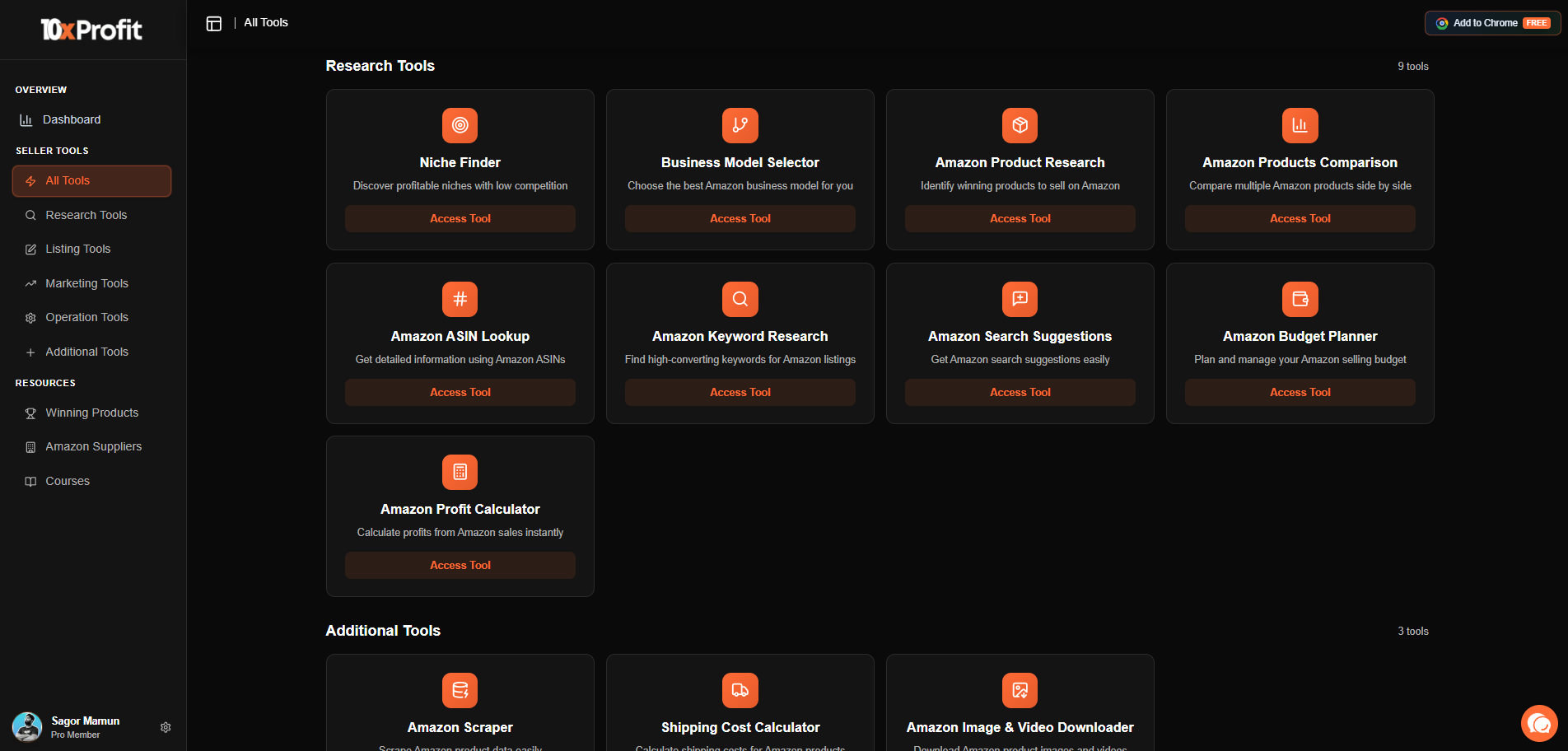1568x751 pixels.
Task: Click the Business Model Selector branch icon
Action: [x=740, y=125]
